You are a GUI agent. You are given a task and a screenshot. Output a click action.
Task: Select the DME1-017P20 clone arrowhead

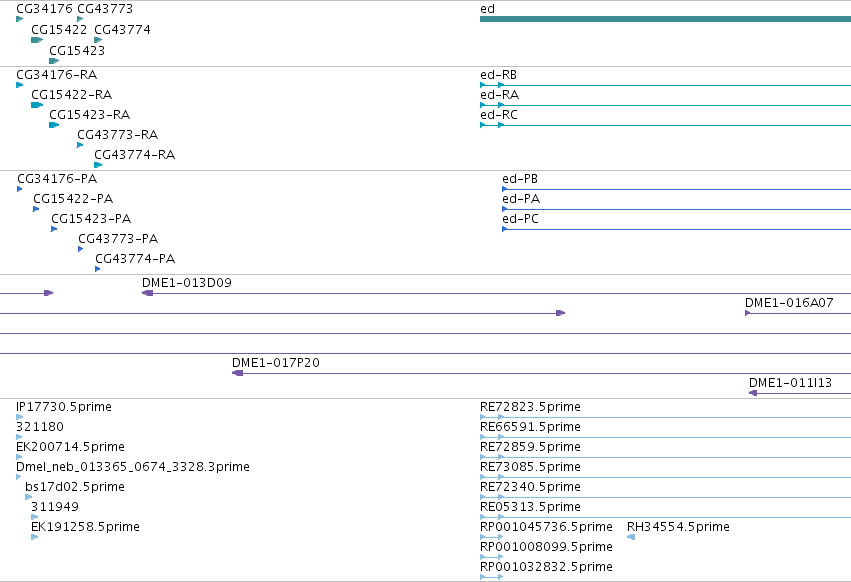click(x=237, y=373)
